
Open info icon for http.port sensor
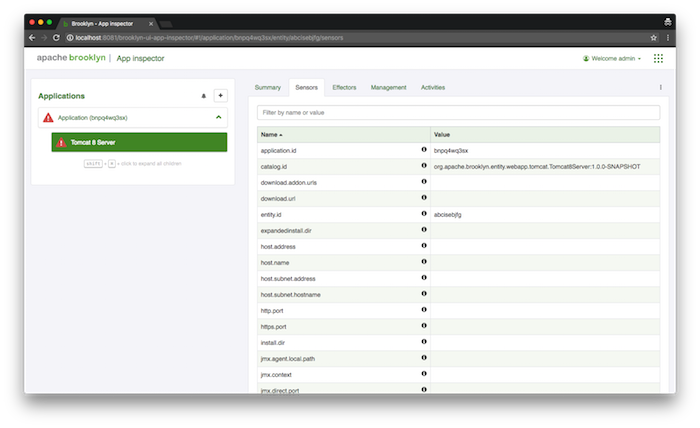424,311
